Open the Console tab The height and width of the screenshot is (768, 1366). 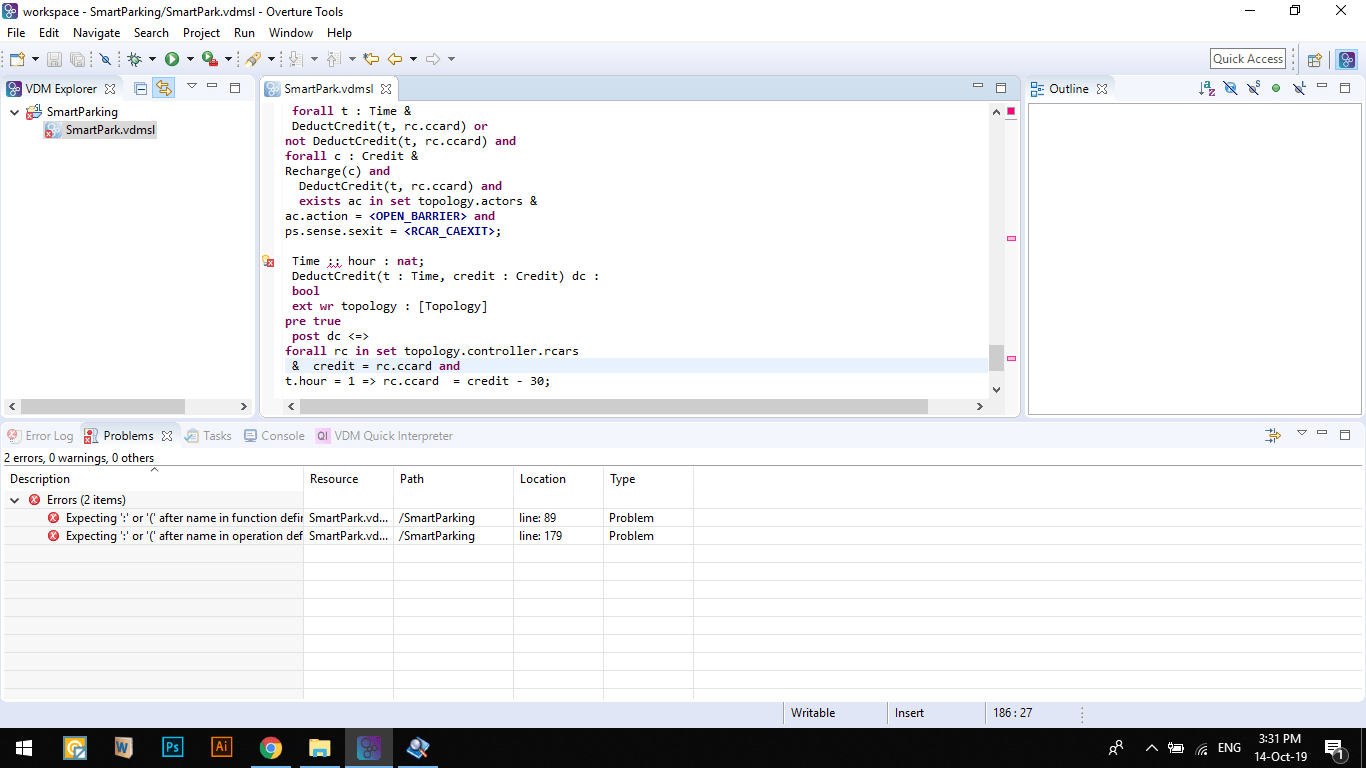tap(274, 436)
